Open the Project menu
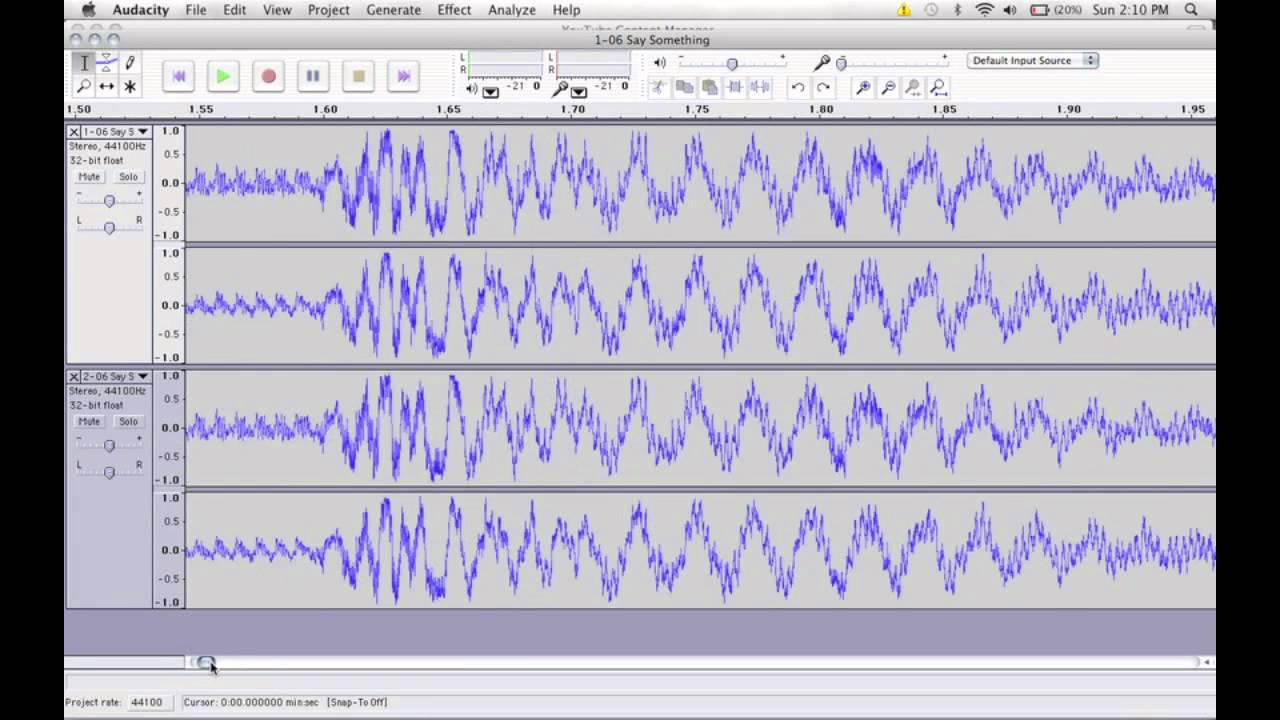Viewport: 1280px width, 720px height. 328,10
